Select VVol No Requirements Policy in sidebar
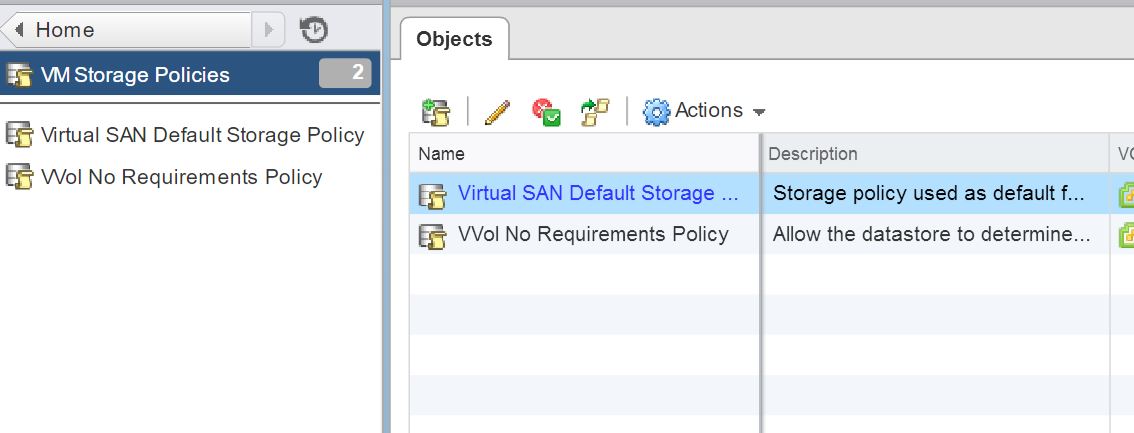1134x433 pixels. pyautogui.click(x=182, y=177)
